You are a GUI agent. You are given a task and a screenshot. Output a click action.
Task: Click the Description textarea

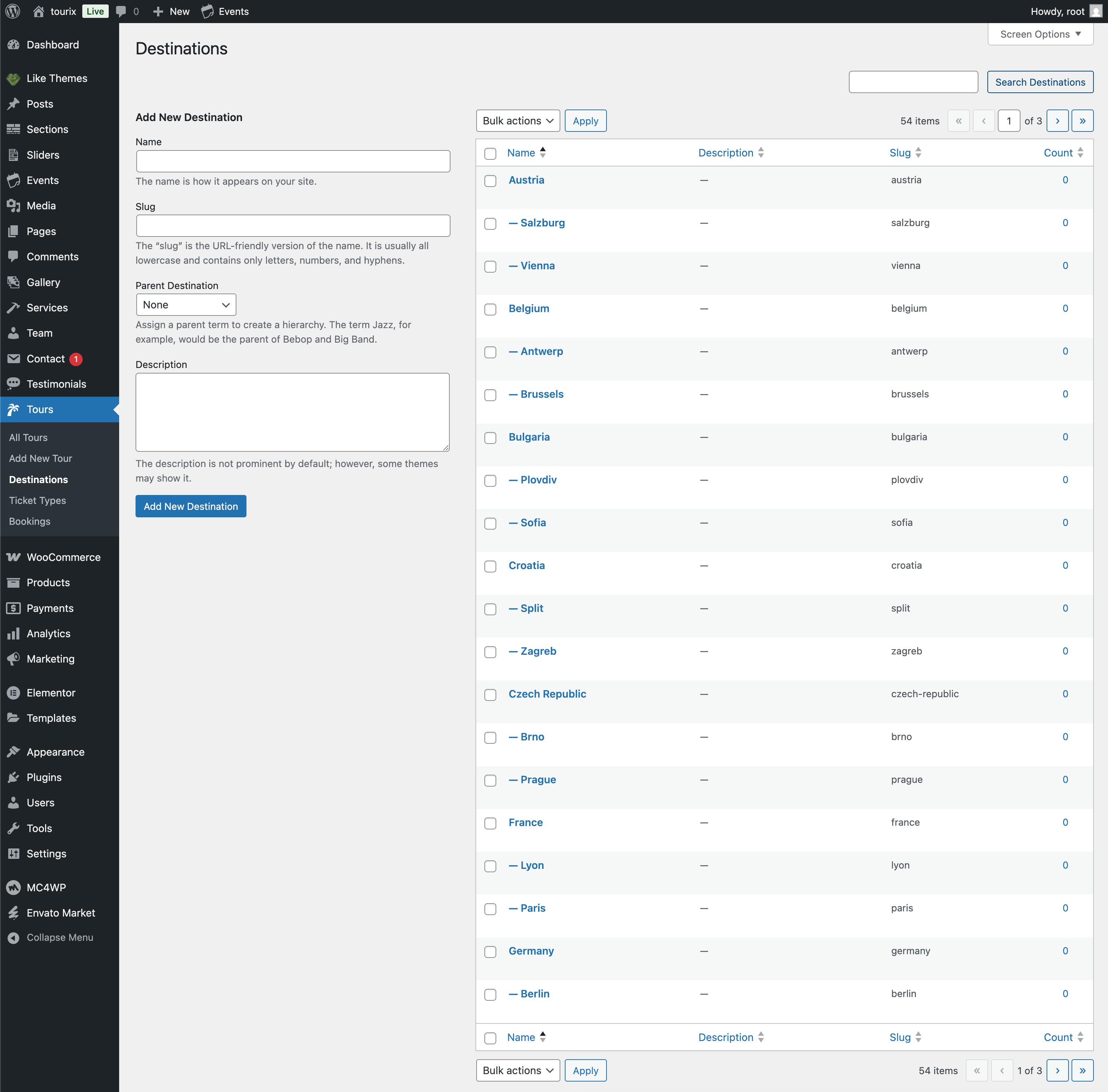point(292,412)
